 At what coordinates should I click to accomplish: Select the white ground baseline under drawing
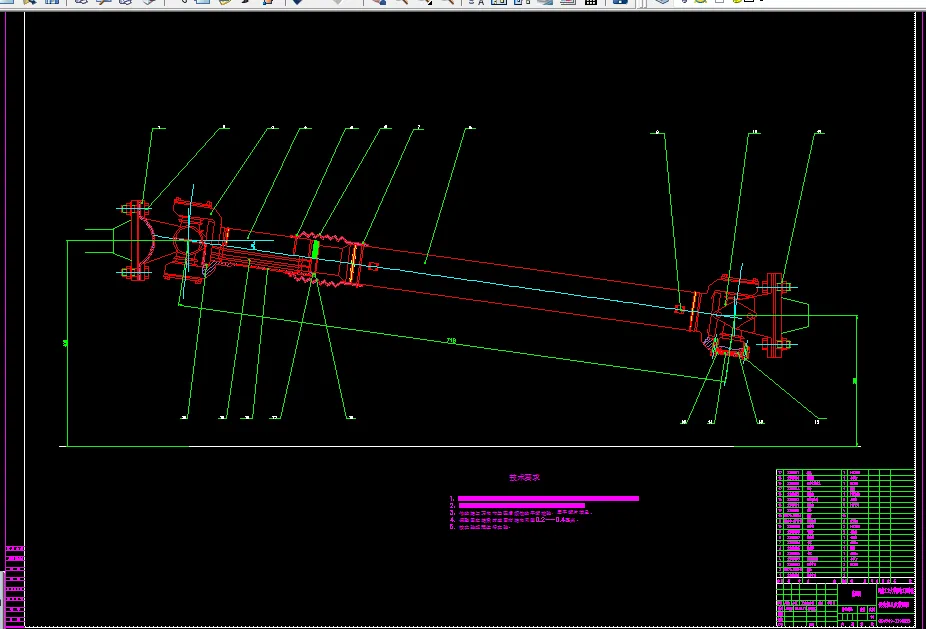[460, 447]
